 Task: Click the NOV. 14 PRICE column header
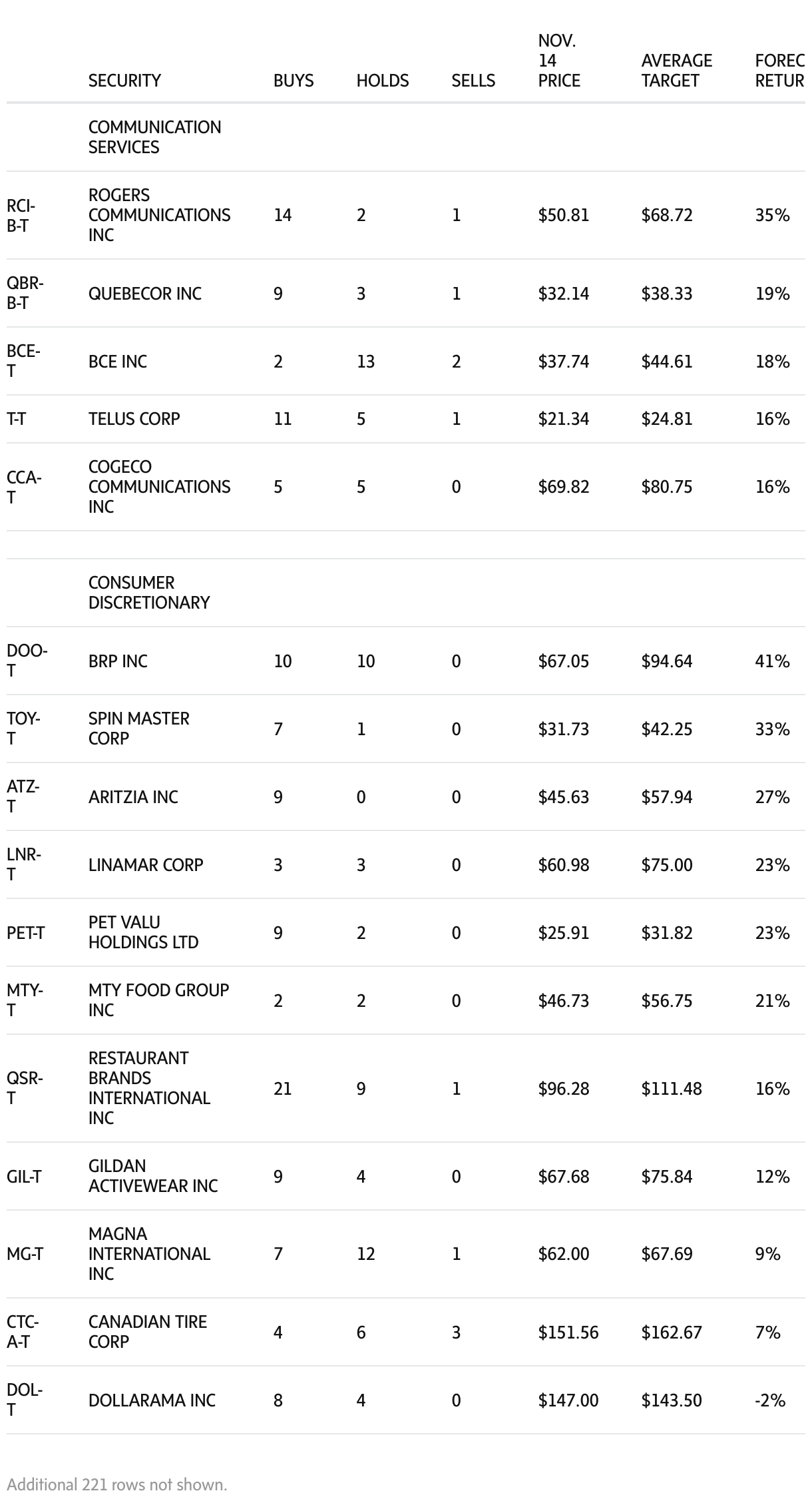tap(559, 61)
